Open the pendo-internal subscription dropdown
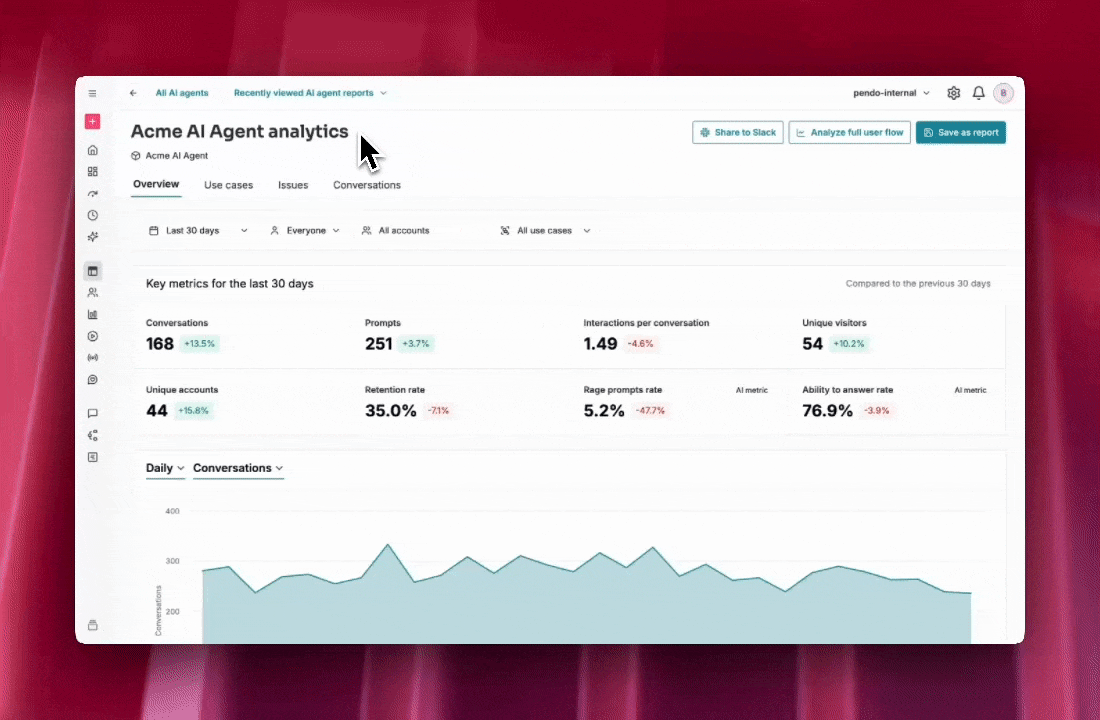This screenshot has height=720, width=1100. (891, 93)
